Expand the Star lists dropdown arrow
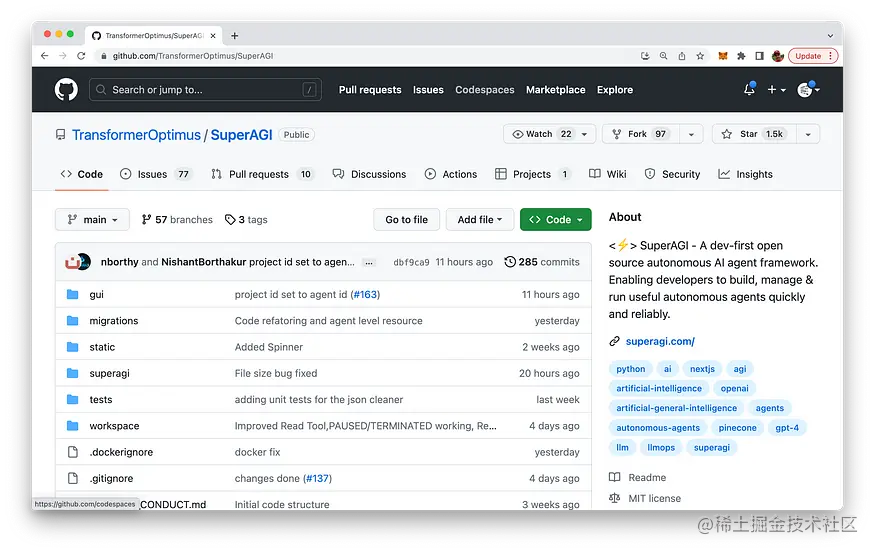875x552 pixels. (x=807, y=134)
